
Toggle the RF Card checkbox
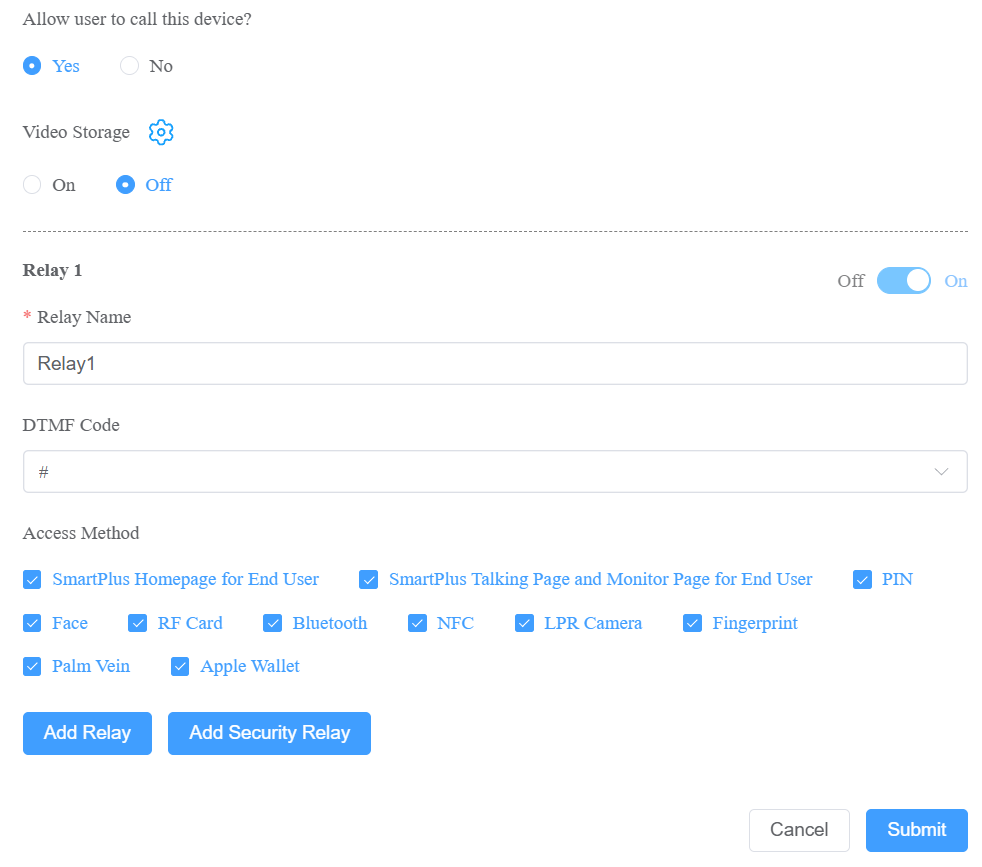[137, 623]
